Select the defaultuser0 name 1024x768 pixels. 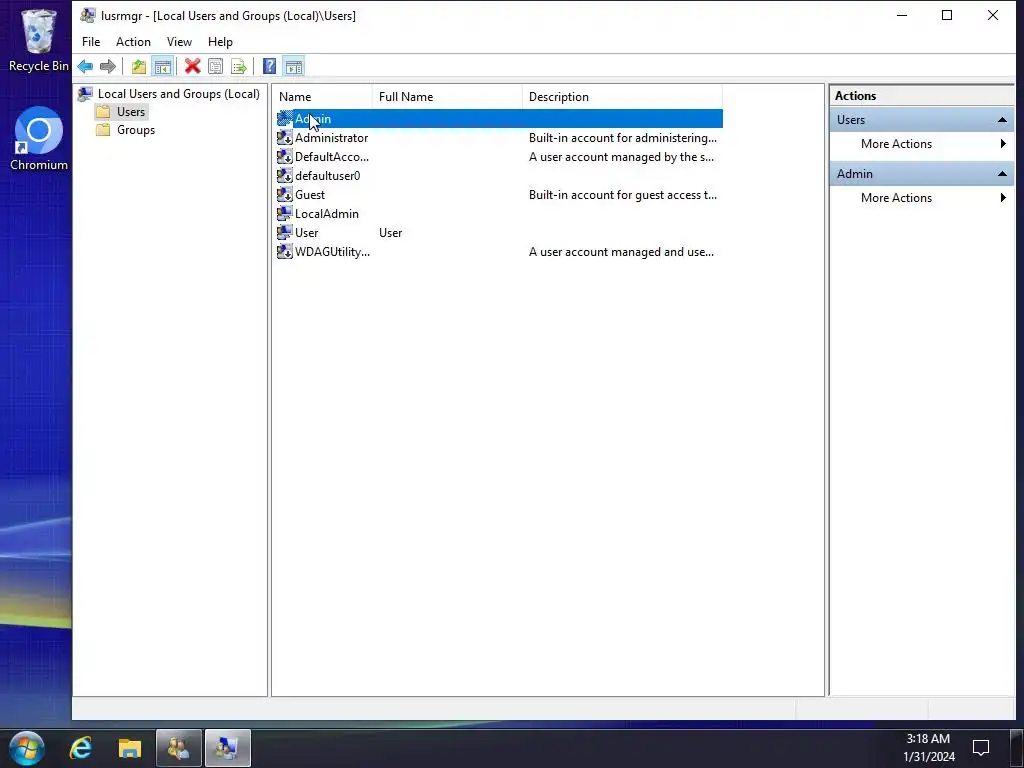pos(327,176)
